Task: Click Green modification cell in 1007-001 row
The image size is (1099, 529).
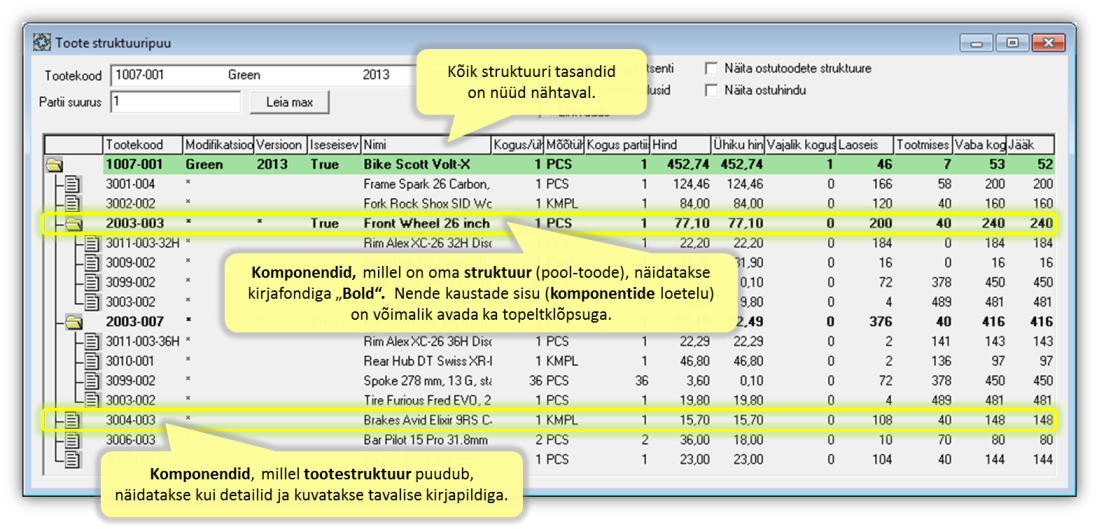Action: [203, 165]
